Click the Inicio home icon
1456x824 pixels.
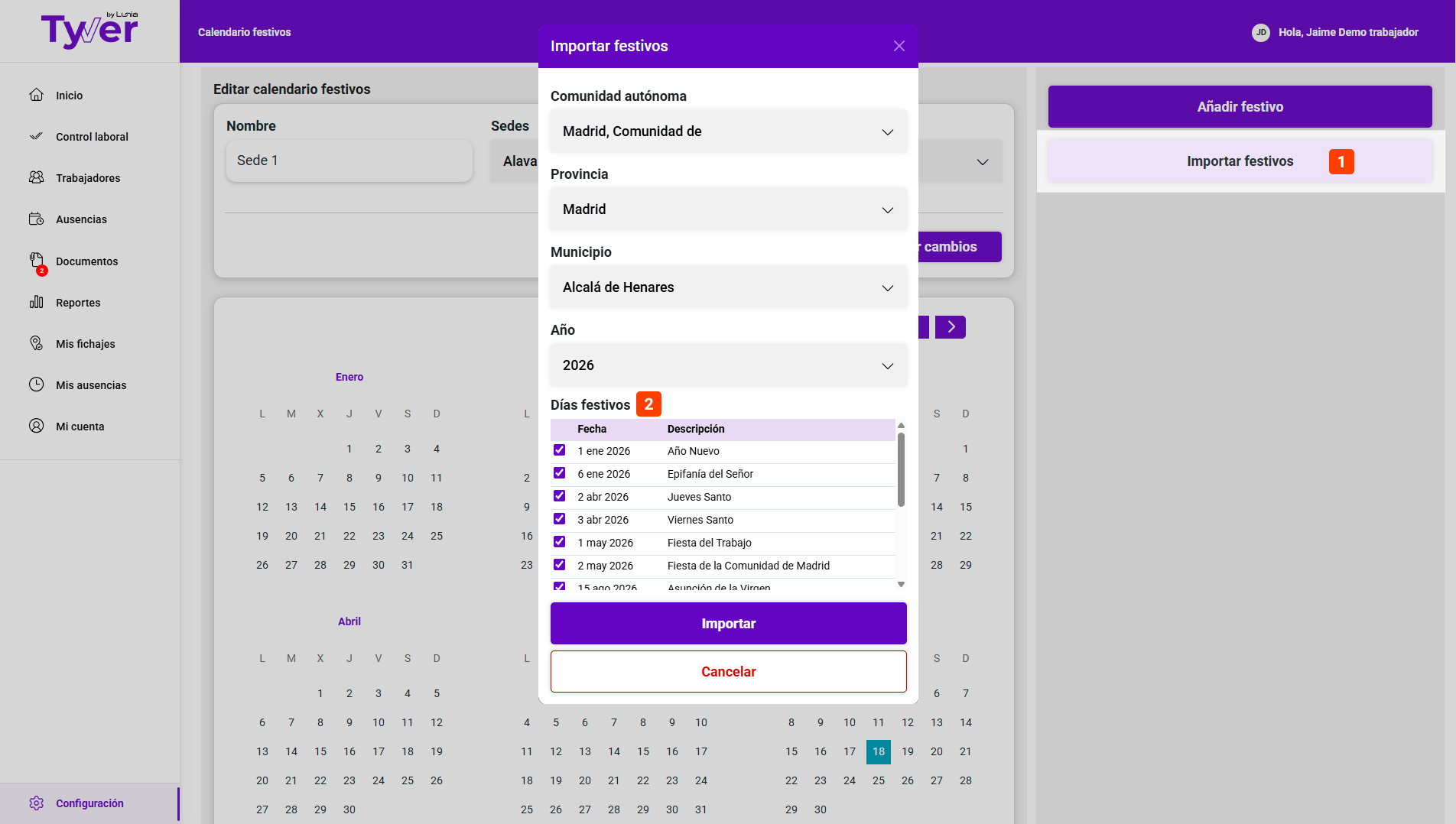36,95
